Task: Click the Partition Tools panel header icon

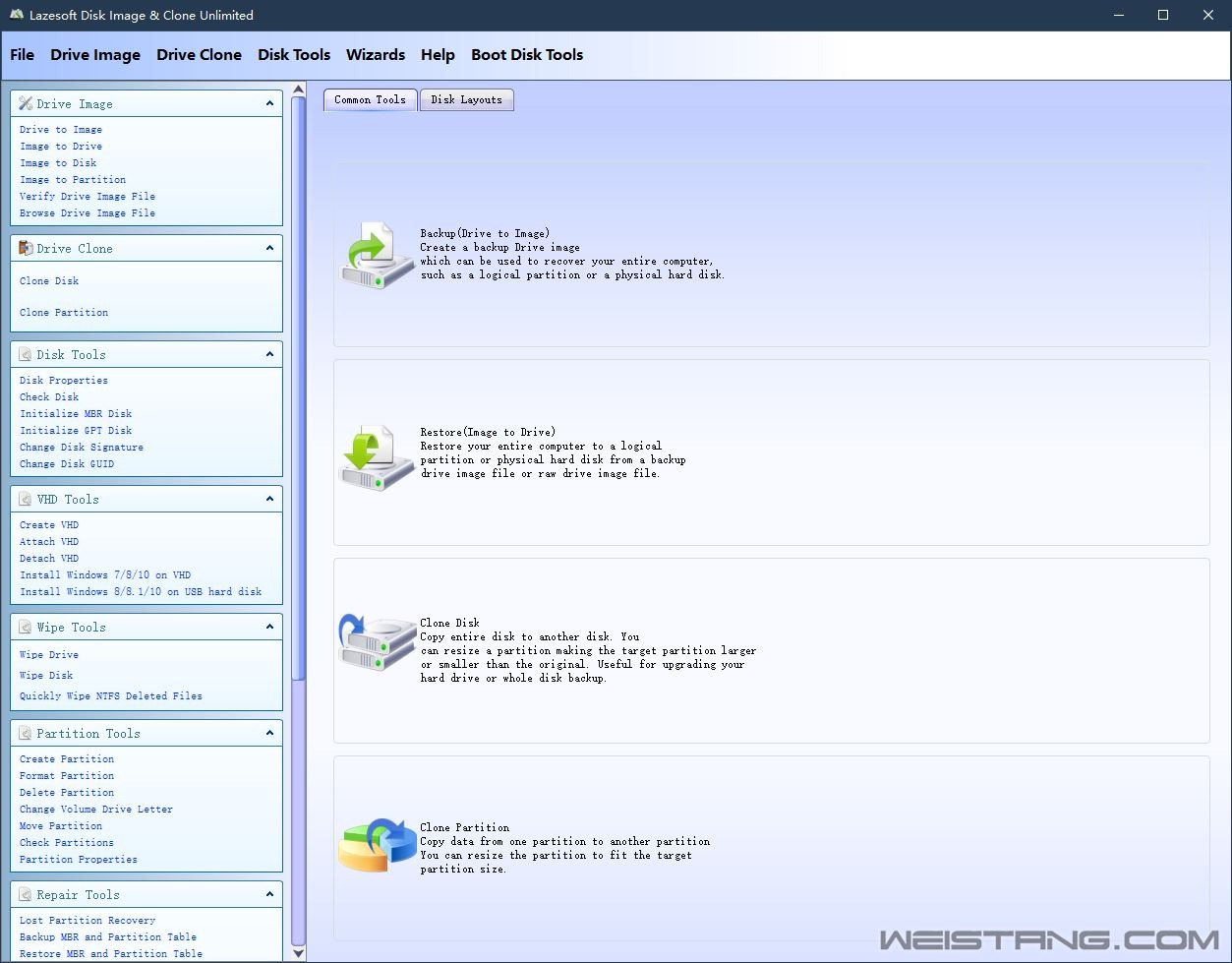Action: [x=26, y=733]
